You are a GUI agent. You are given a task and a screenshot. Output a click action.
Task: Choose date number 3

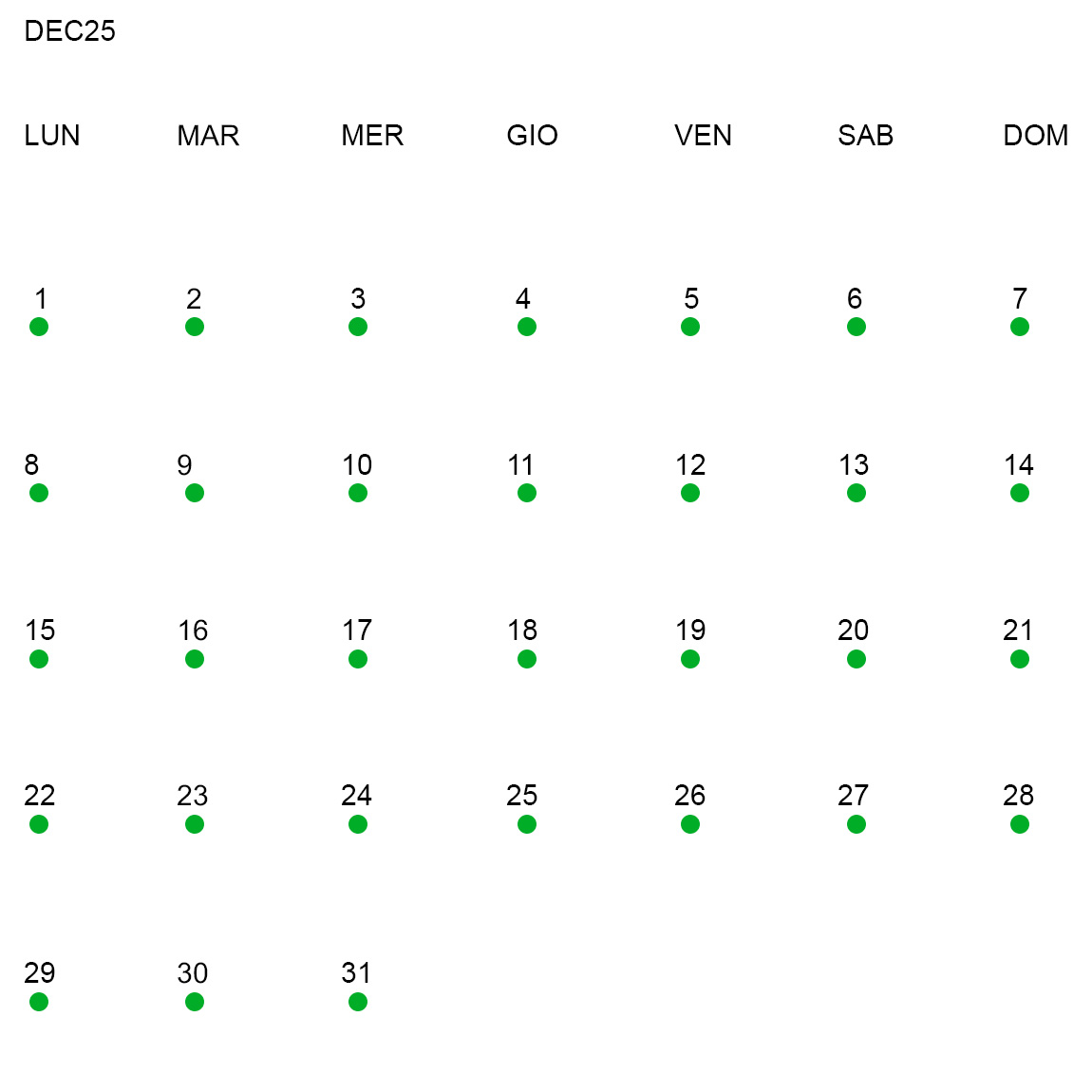click(358, 299)
